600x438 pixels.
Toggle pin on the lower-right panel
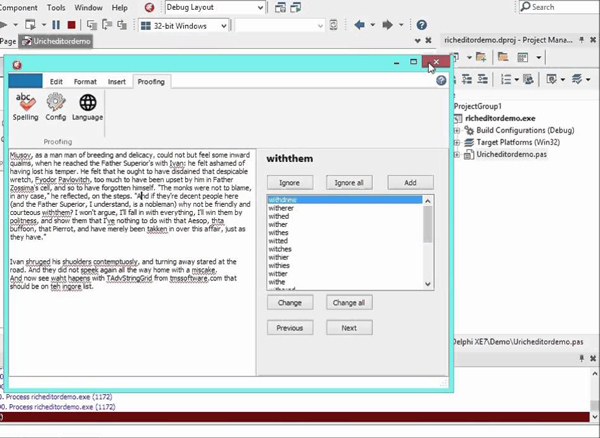582,358
